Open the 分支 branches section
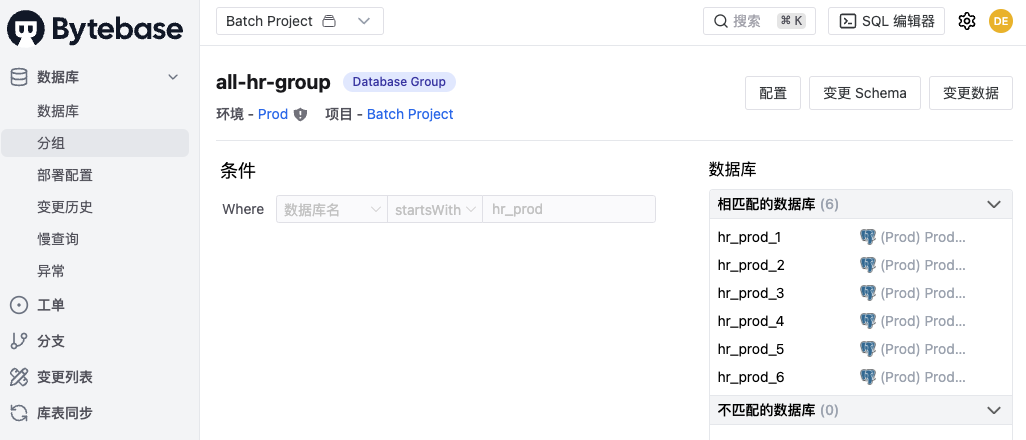Image resolution: width=1026 pixels, height=440 pixels. [50, 341]
